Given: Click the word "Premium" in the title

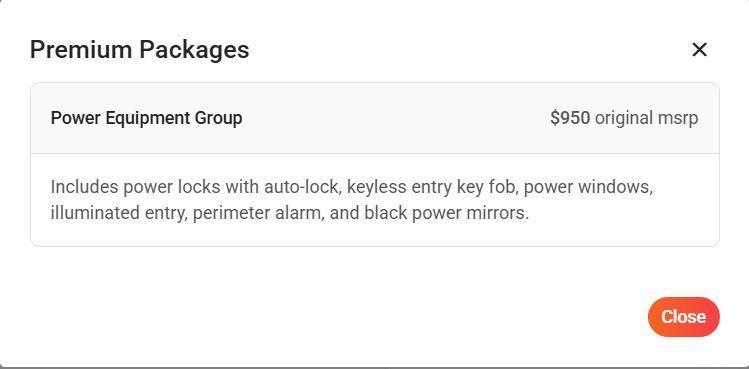Looking at the screenshot, I should [x=81, y=50].
